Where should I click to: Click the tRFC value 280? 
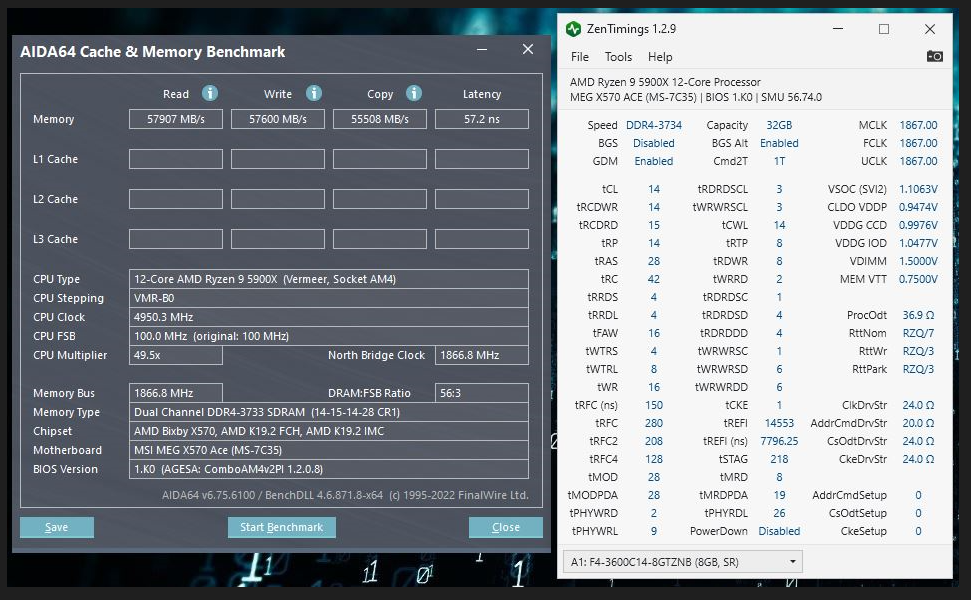(654, 423)
